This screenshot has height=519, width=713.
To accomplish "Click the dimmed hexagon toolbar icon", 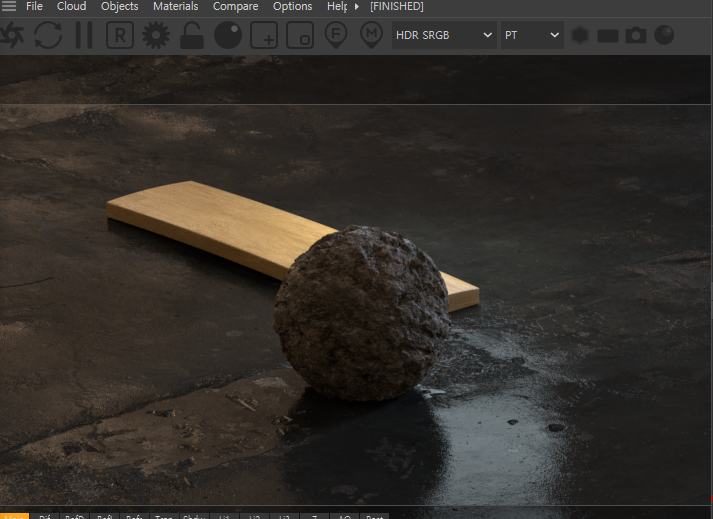I will pyautogui.click(x=580, y=35).
